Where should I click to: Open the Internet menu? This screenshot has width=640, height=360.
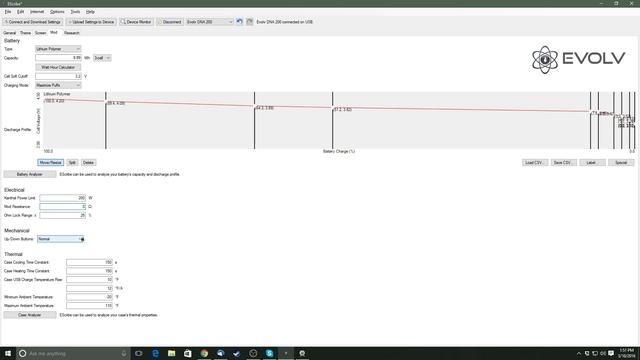pyautogui.click(x=37, y=12)
